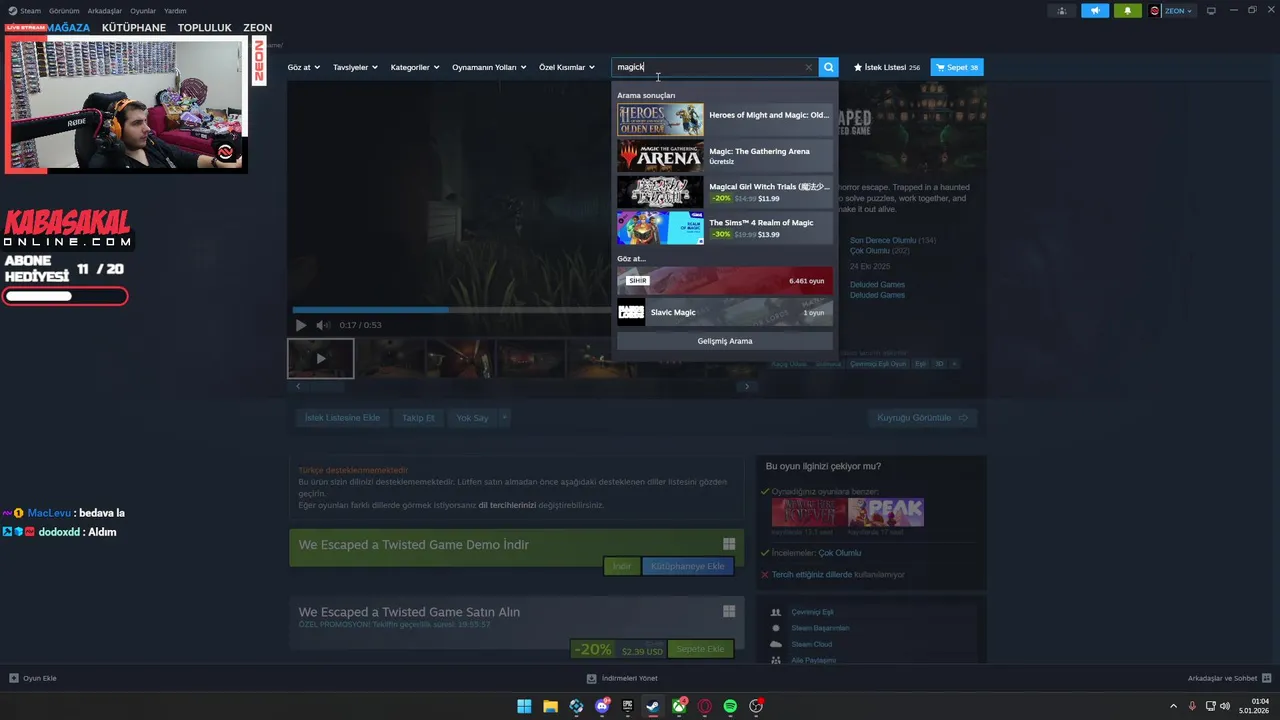
Task: Mute the trailer volume speaker
Action: pos(323,325)
